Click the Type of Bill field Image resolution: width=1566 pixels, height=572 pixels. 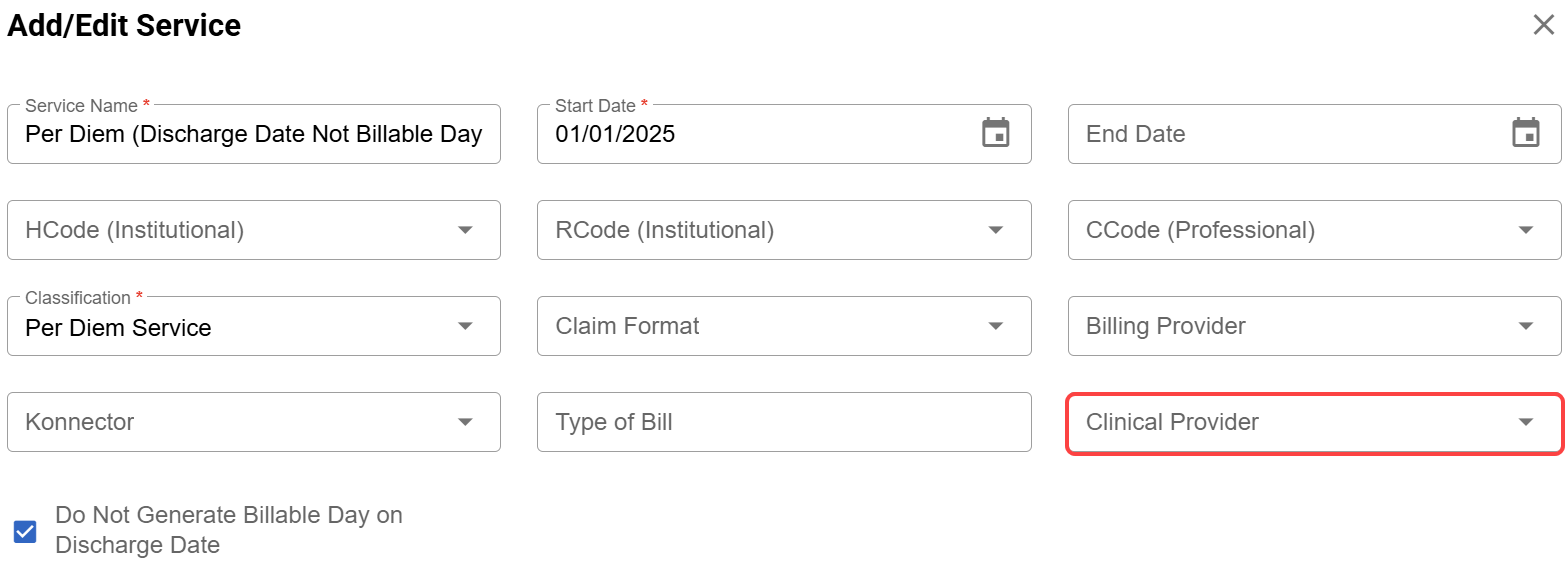point(783,422)
